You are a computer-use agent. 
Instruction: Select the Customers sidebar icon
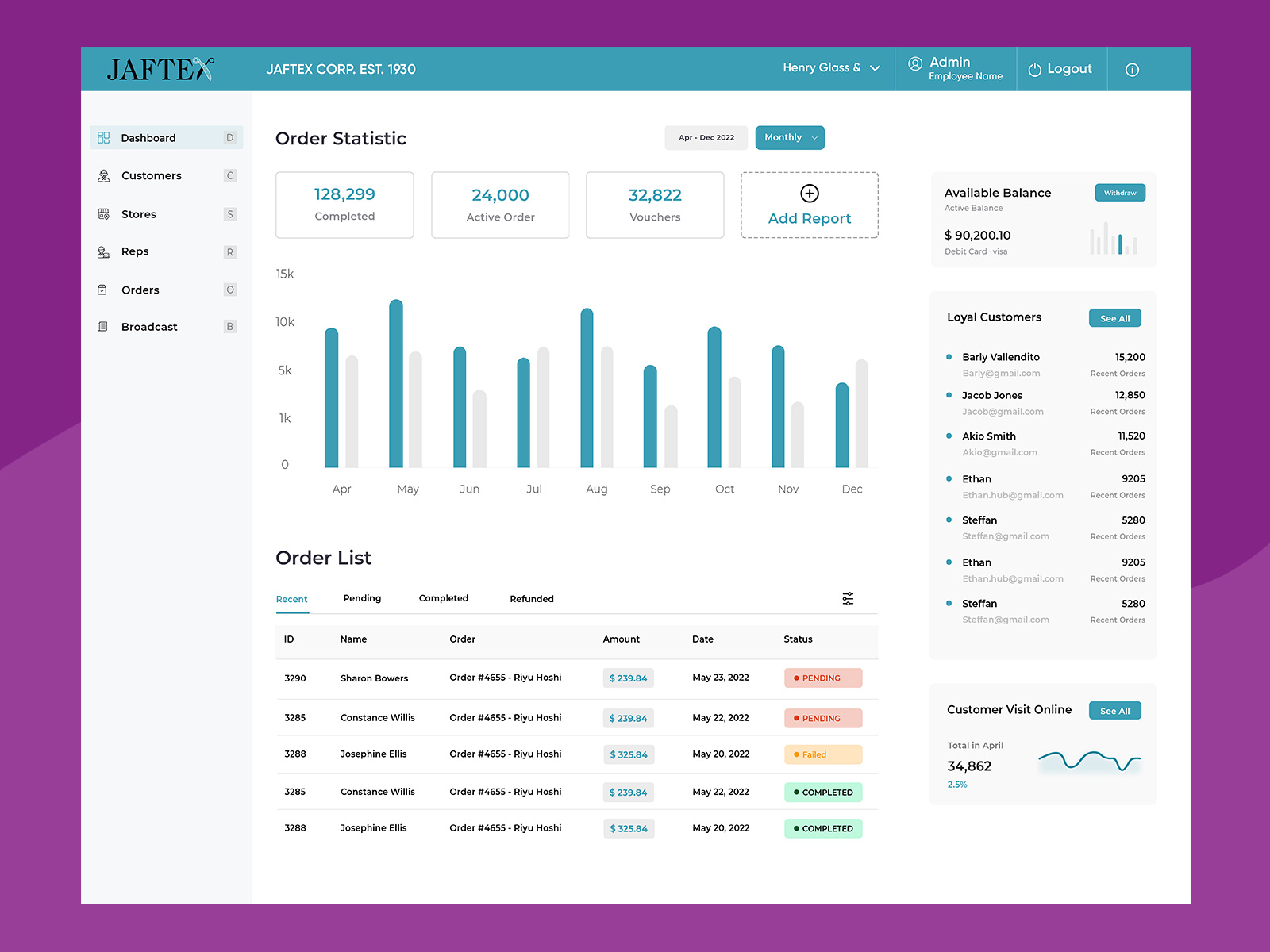(x=103, y=175)
